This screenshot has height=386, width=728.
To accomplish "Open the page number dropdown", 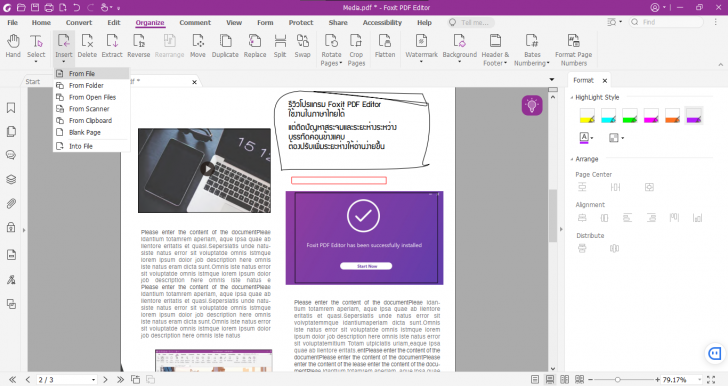I will [93, 380].
